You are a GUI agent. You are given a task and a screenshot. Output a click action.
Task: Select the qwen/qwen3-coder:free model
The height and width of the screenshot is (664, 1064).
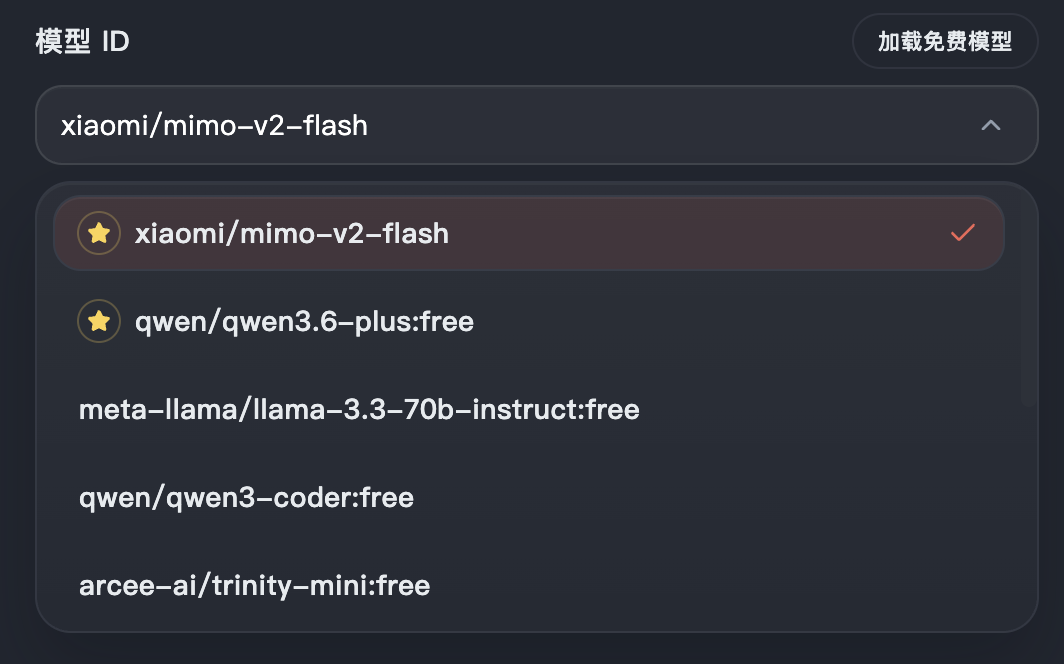tap(246, 498)
